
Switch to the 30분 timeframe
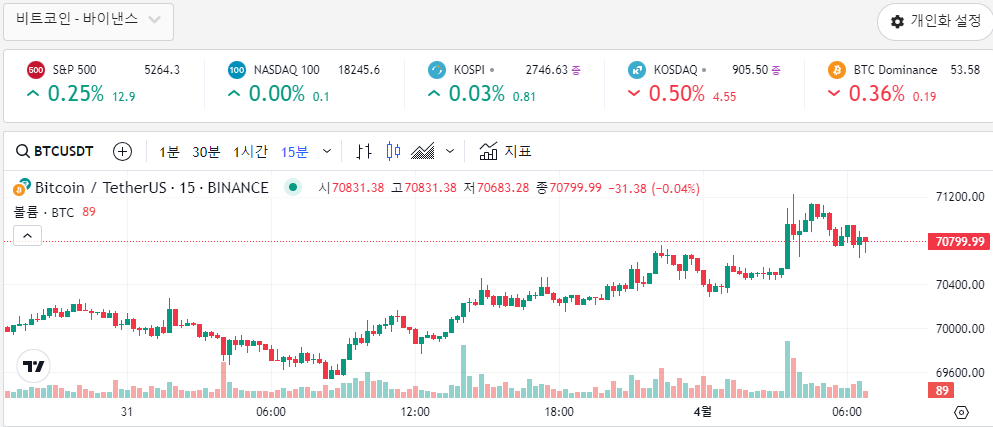pyautogui.click(x=206, y=152)
